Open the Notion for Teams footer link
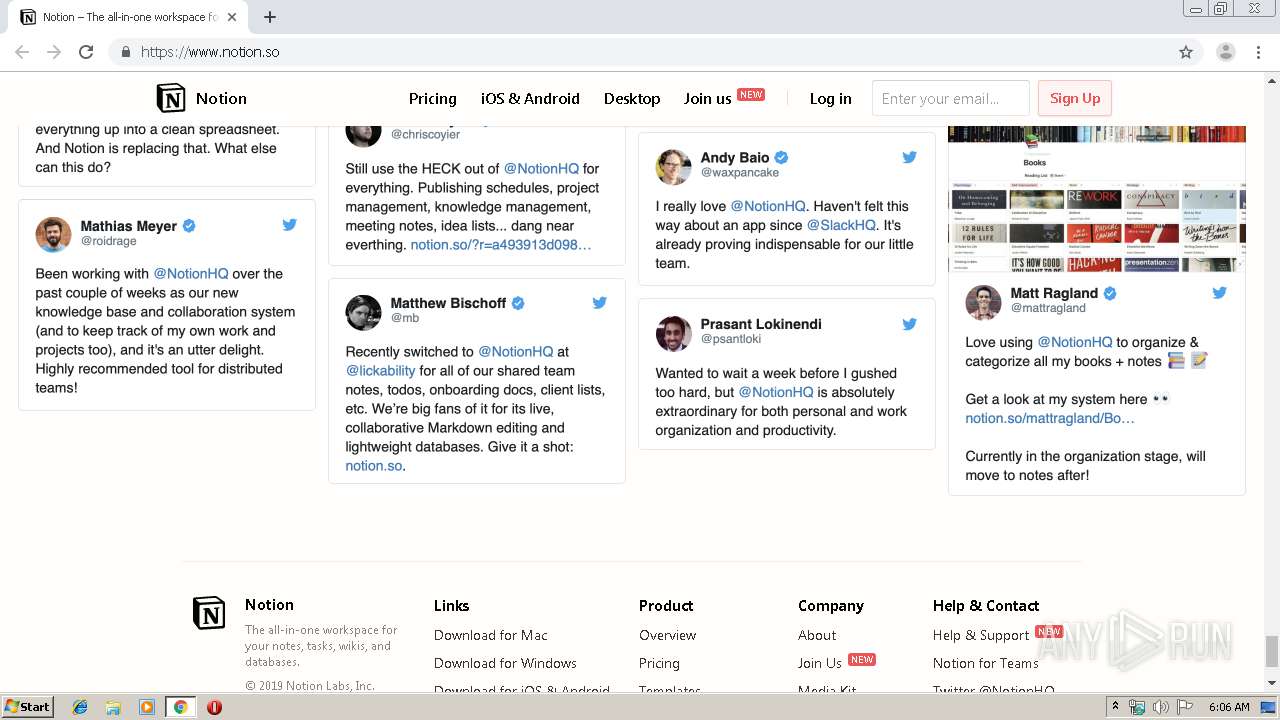Viewport: 1280px width, 720px height. click(986, 663)
